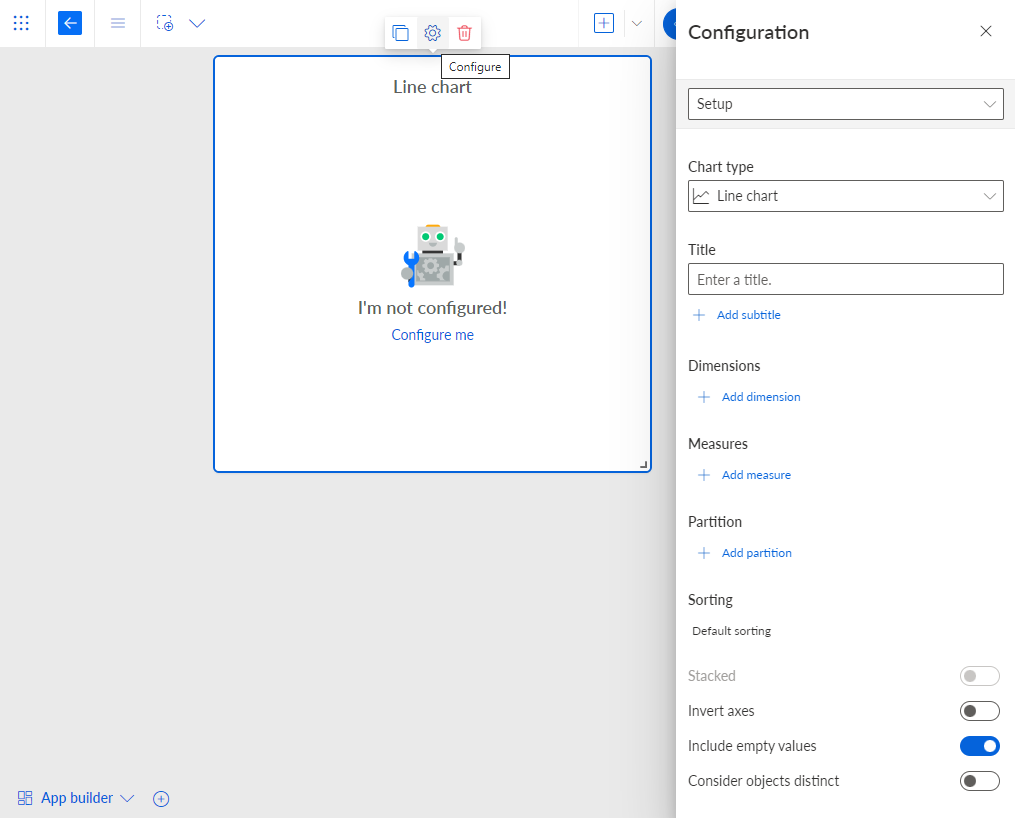Click the Title input field
Viewport: 1015px width, 818px height.
coord(845,279)
